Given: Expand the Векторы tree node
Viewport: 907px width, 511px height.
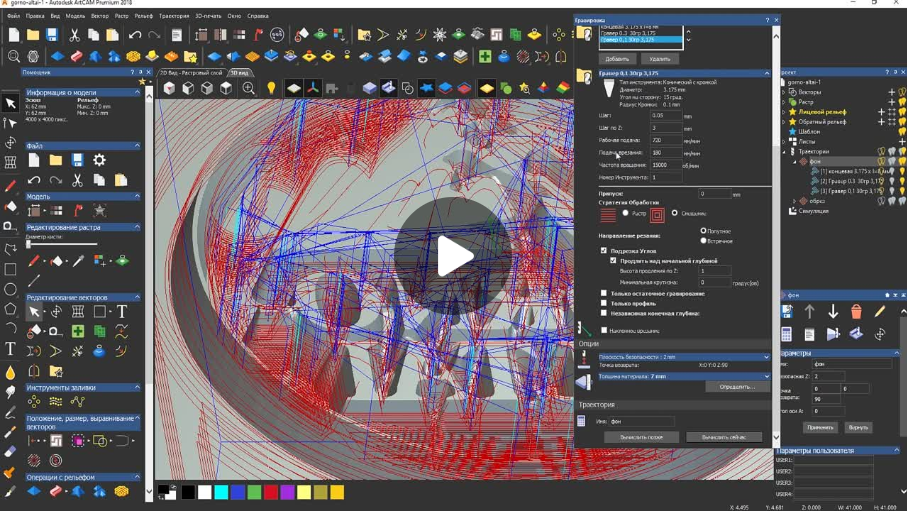Looking at the screenshot, I should (785, 92).
